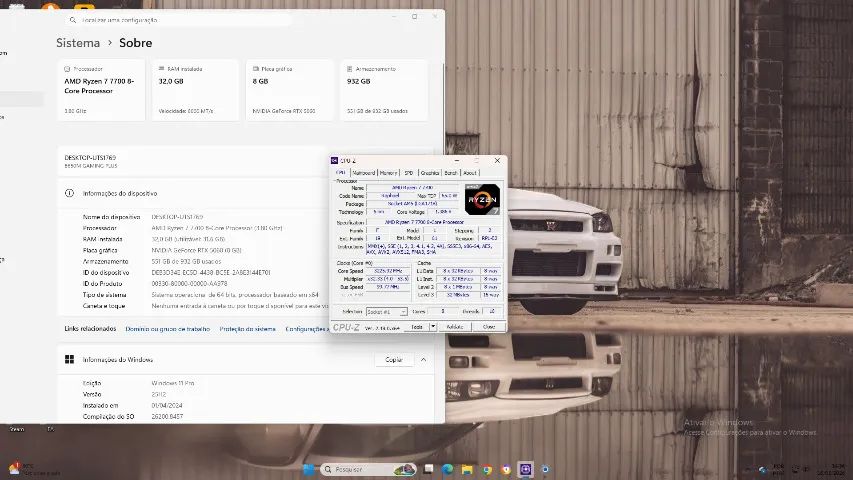Click the Placa gráfica card
Image resolution: width=853 pixels, height=480 pixels.
click(x=289, y=90)
